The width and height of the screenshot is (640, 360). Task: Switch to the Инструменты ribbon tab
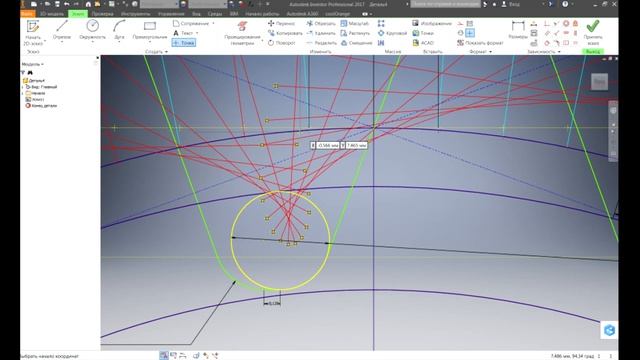click(x=135, y=14)
